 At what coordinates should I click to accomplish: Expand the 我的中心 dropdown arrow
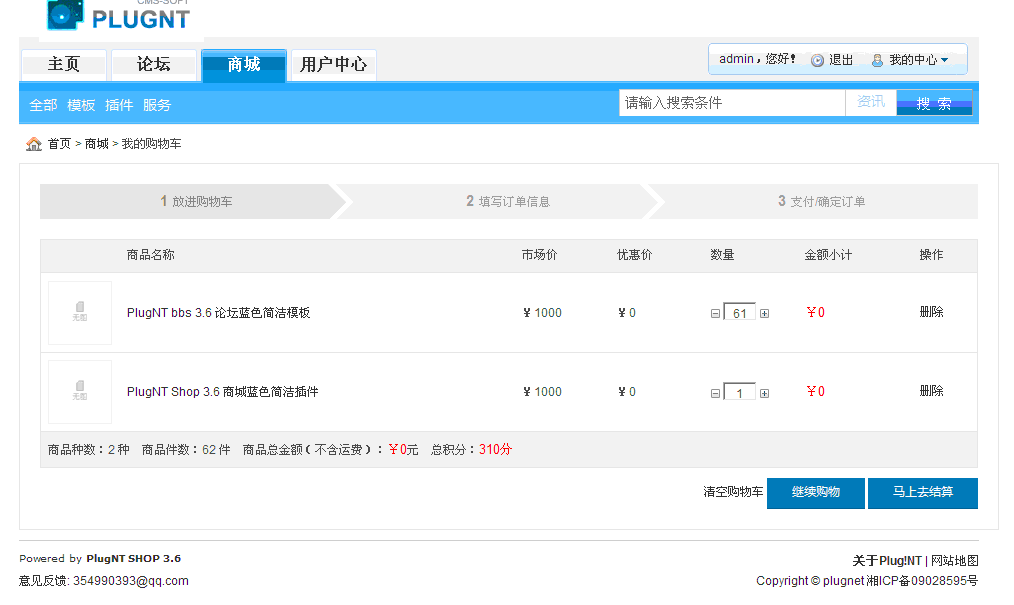tap(944, 60)
